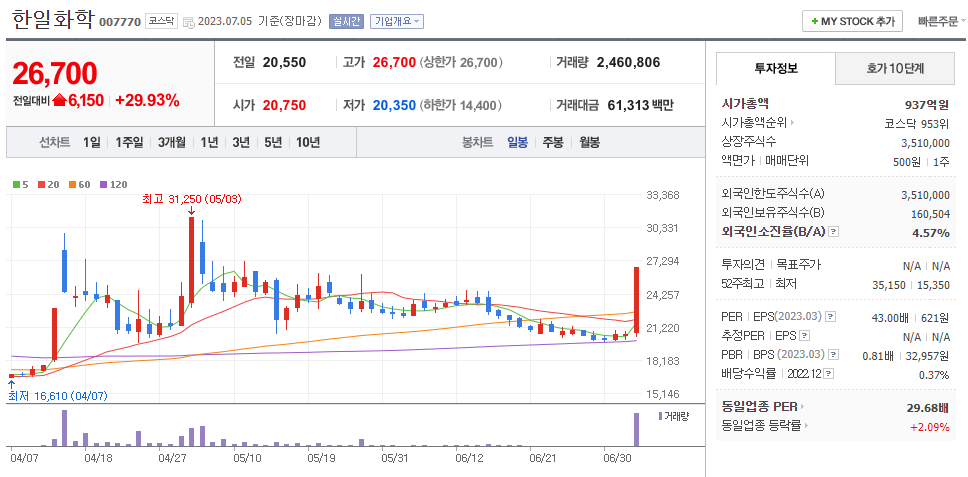Click the tall latest volume bar
968x477 pixels.
coord(636,429)
